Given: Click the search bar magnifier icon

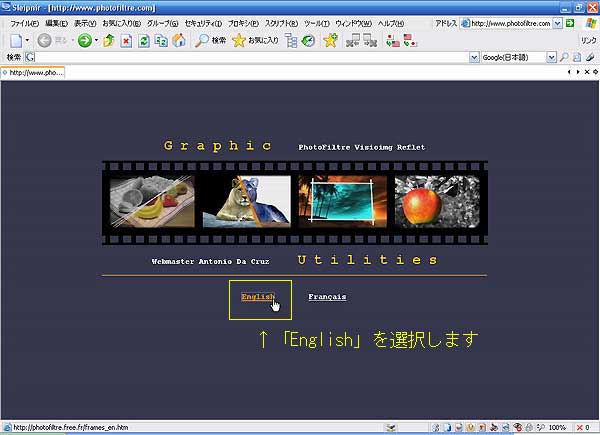Looking at the screenshot, I should click(x=564, y=57).
